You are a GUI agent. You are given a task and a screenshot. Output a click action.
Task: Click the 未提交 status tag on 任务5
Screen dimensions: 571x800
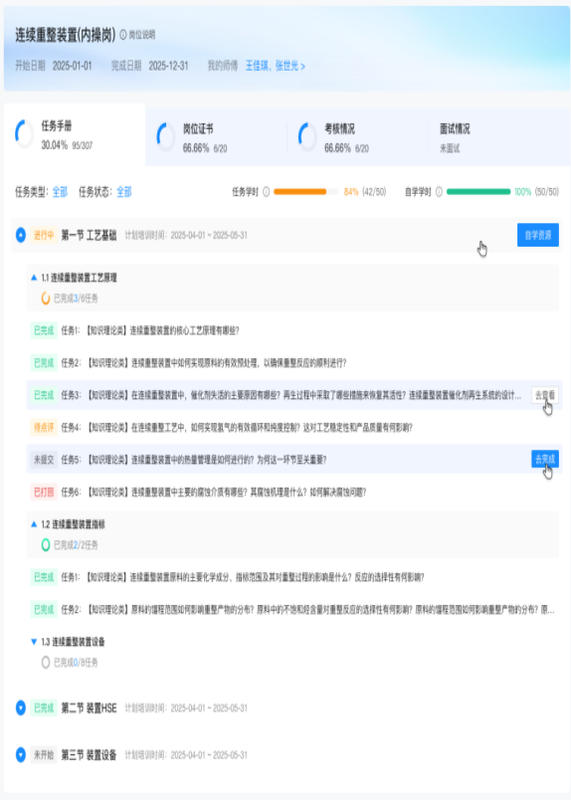pos(43,460)
